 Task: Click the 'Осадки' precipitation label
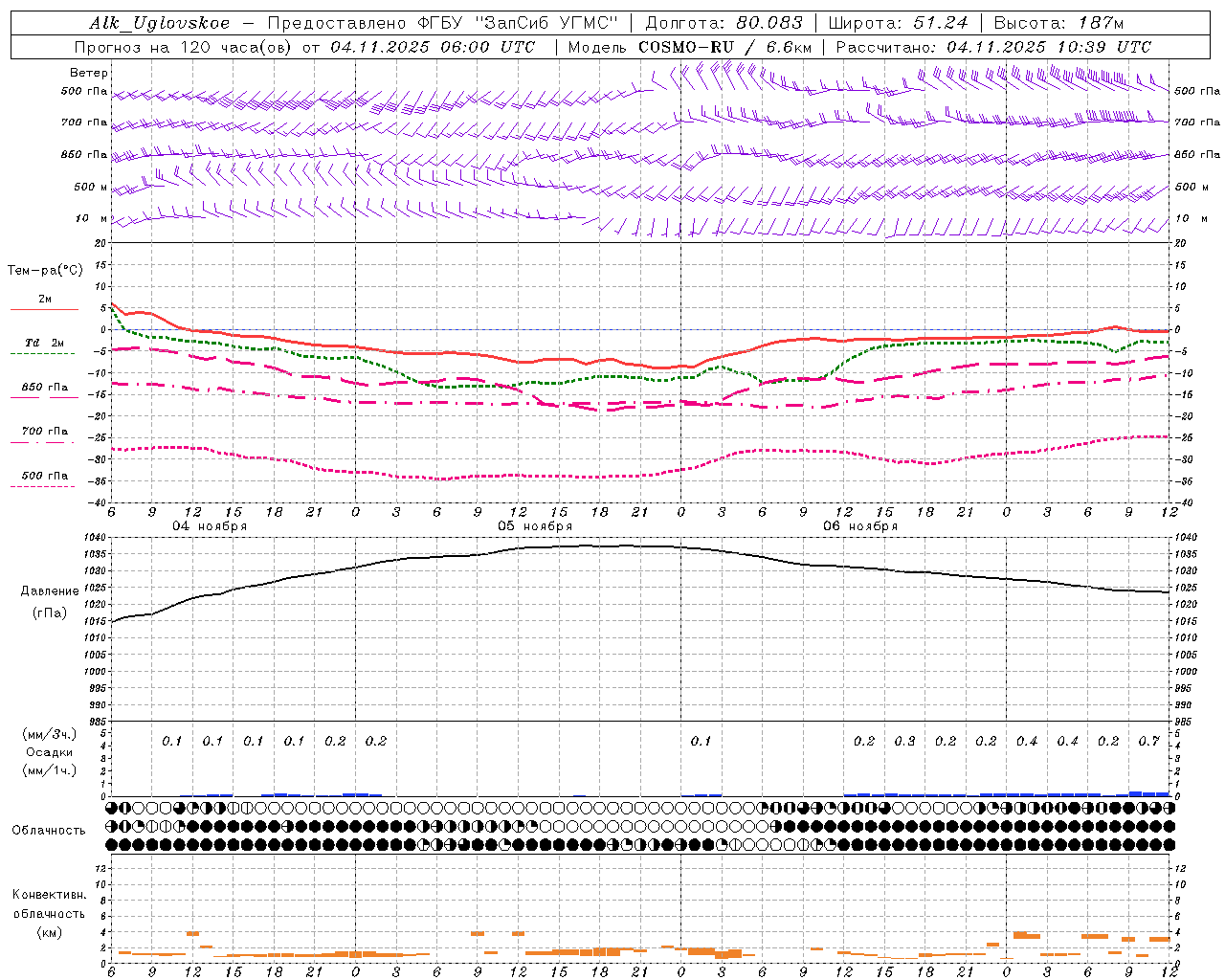pos(49,752)
